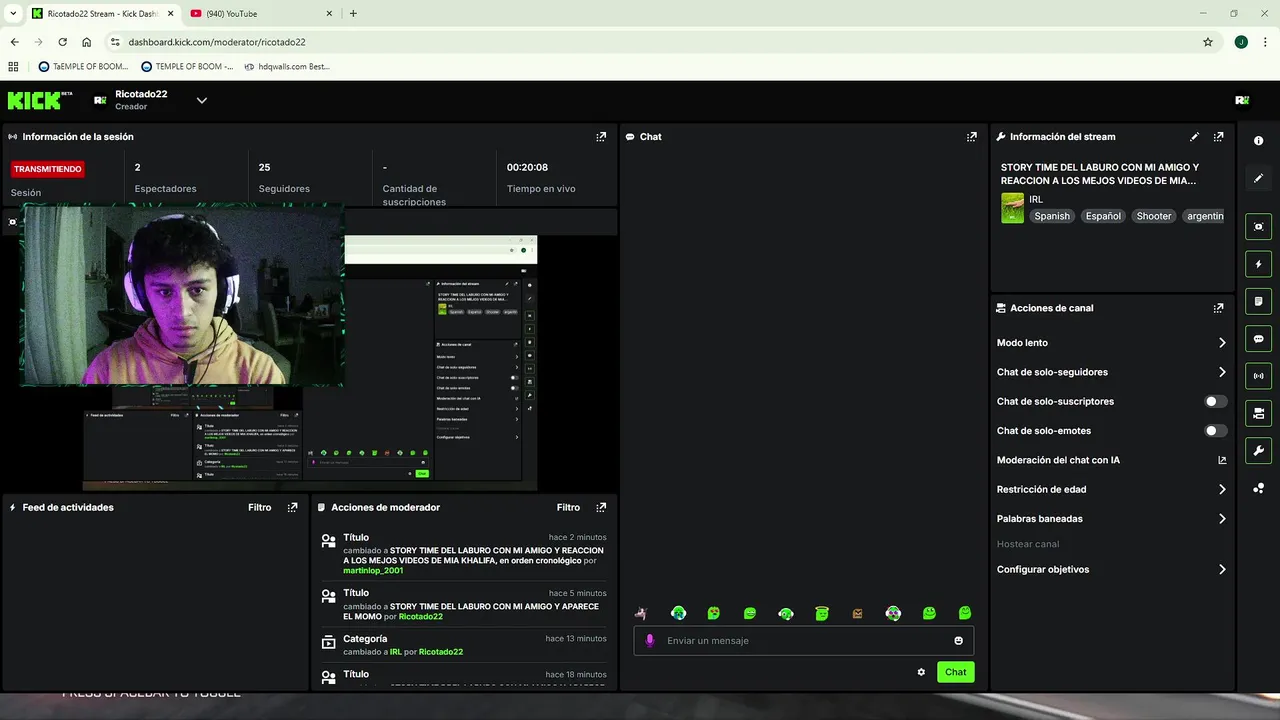Viewport: 1280px width, 720px height.
Task: Click the focus frame sidebar icon
Action: (1258, 227)
